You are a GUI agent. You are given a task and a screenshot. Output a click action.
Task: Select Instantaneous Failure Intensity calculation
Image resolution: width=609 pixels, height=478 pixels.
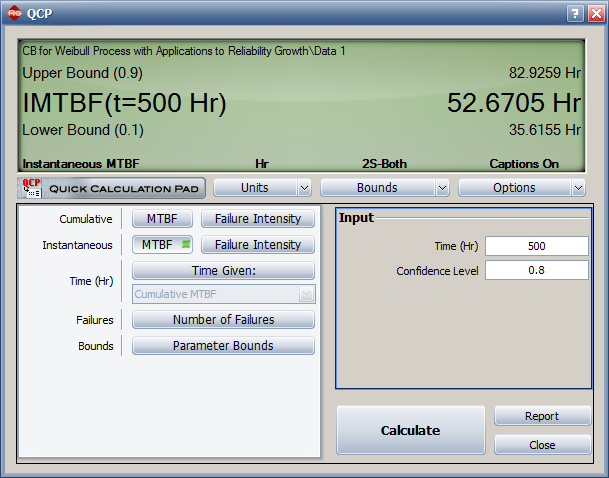(258, 245)
